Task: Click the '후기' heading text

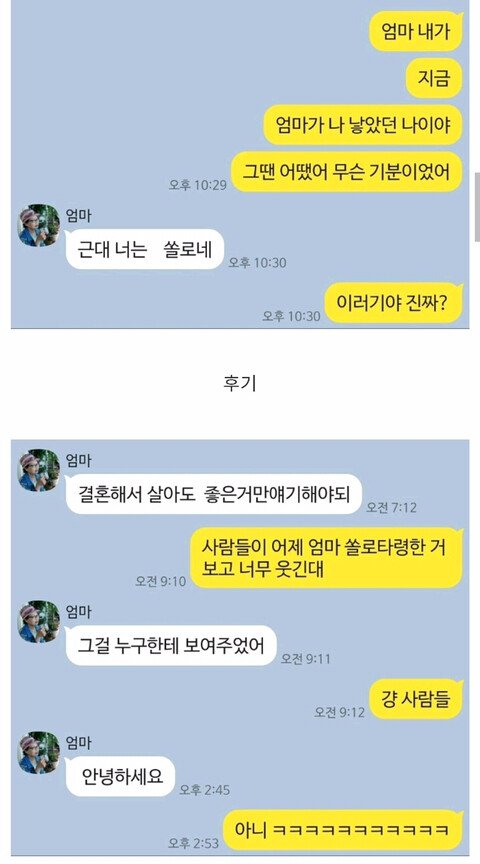Action: click(x=240, y=384)
